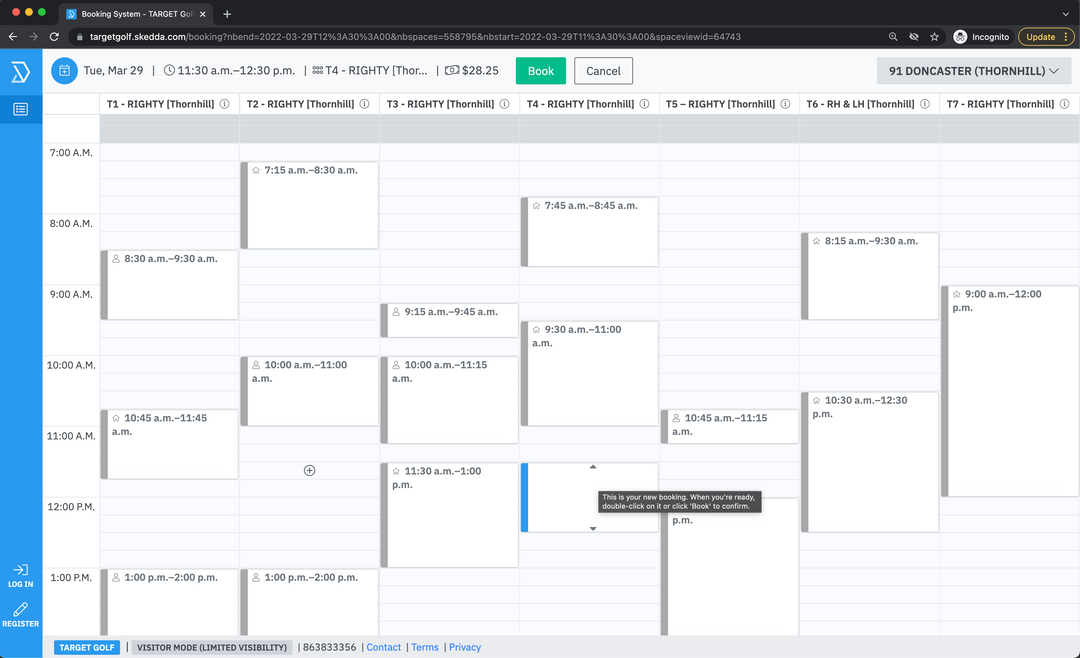Viewport: 1080px width, 658px height.
Task: Show info for T4 - RIGHTY space
Action: 644,104
